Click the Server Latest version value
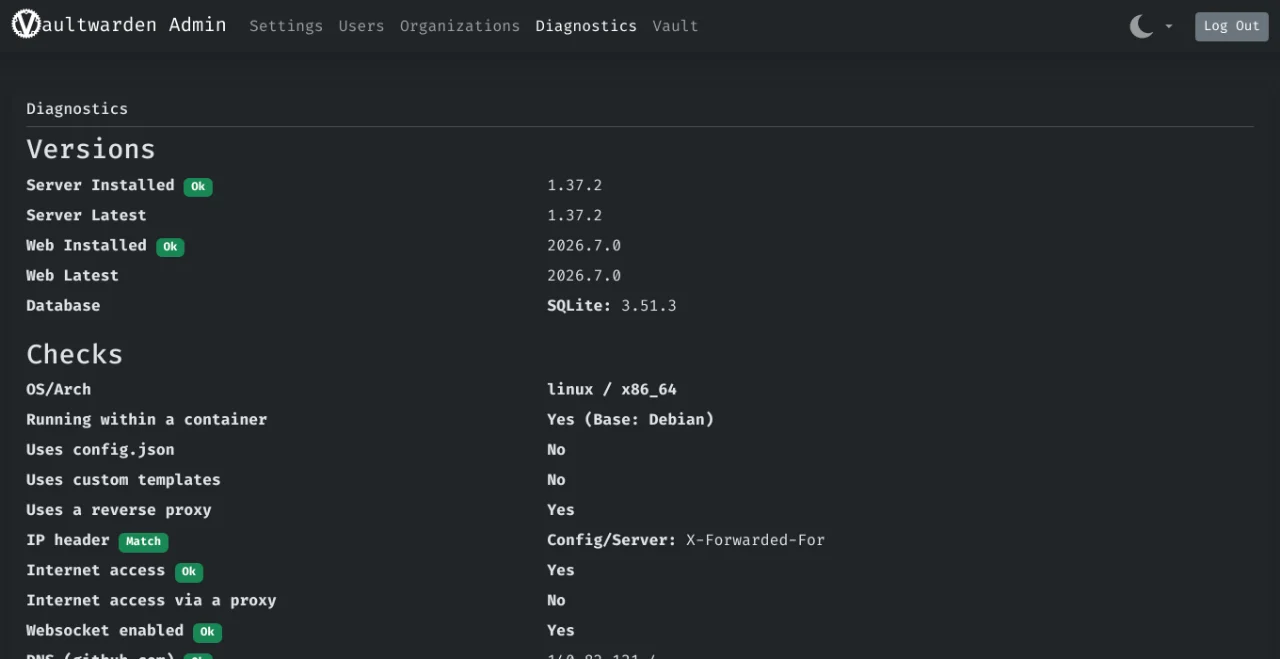This screenshot has height=659, width=1280. tap(574, 215)
